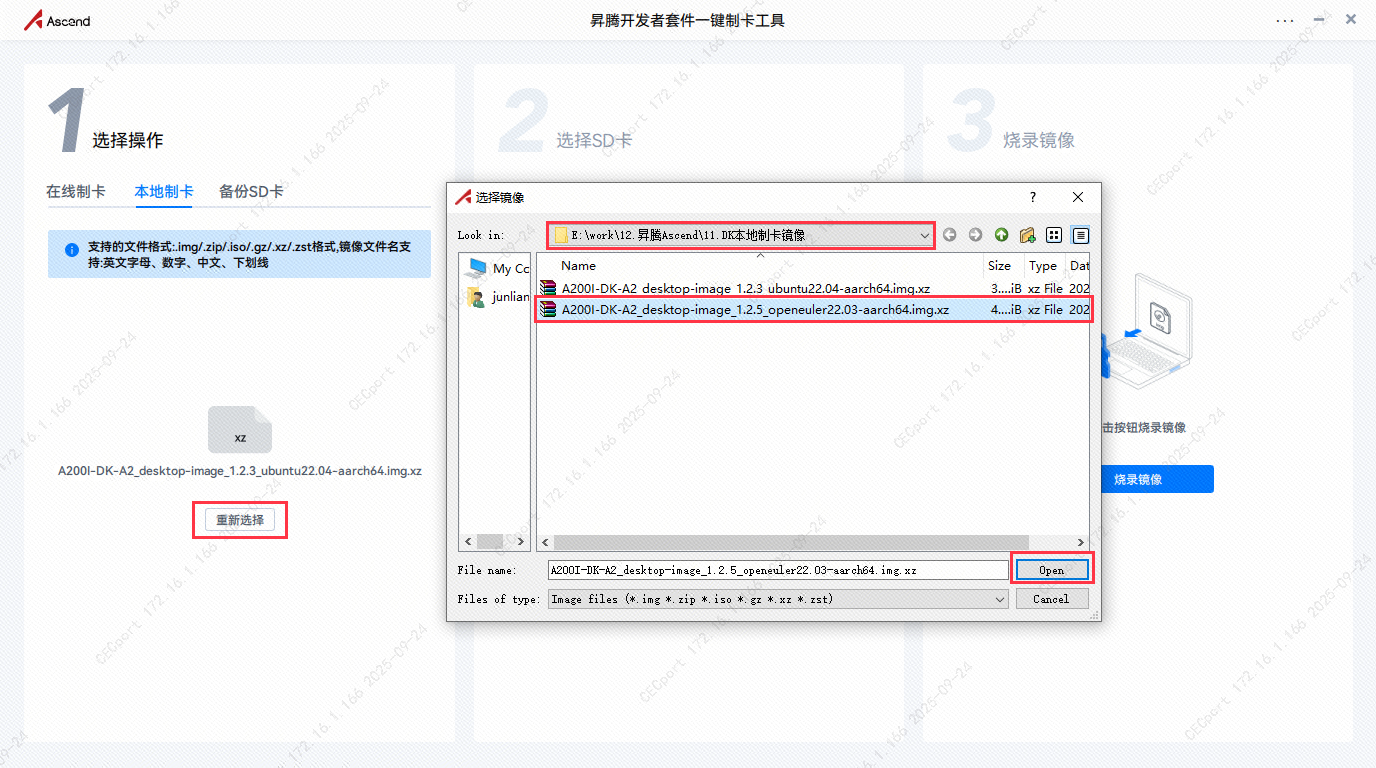The height and width of the screenshot is (768, 1376).
Task: Click the Cancel button in dialog
Action: pos(1052,599)
